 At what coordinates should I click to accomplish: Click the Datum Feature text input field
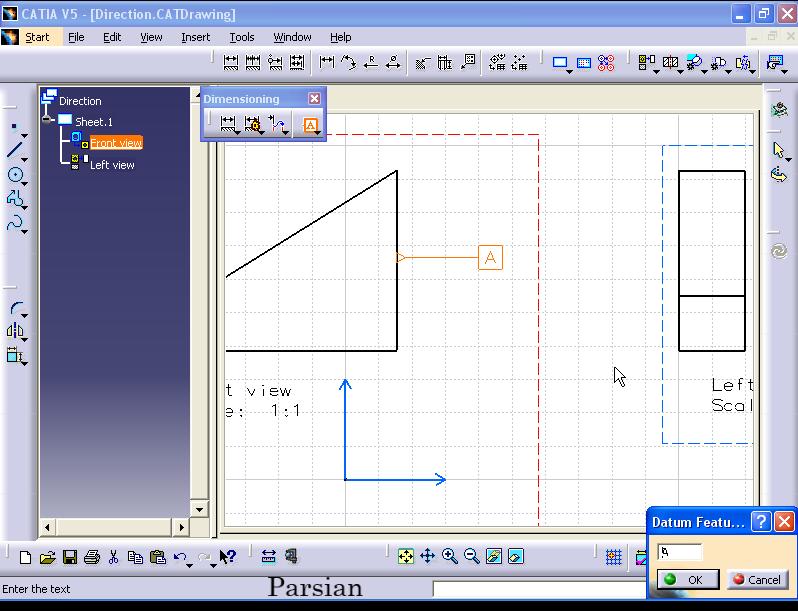pos(679,552)
